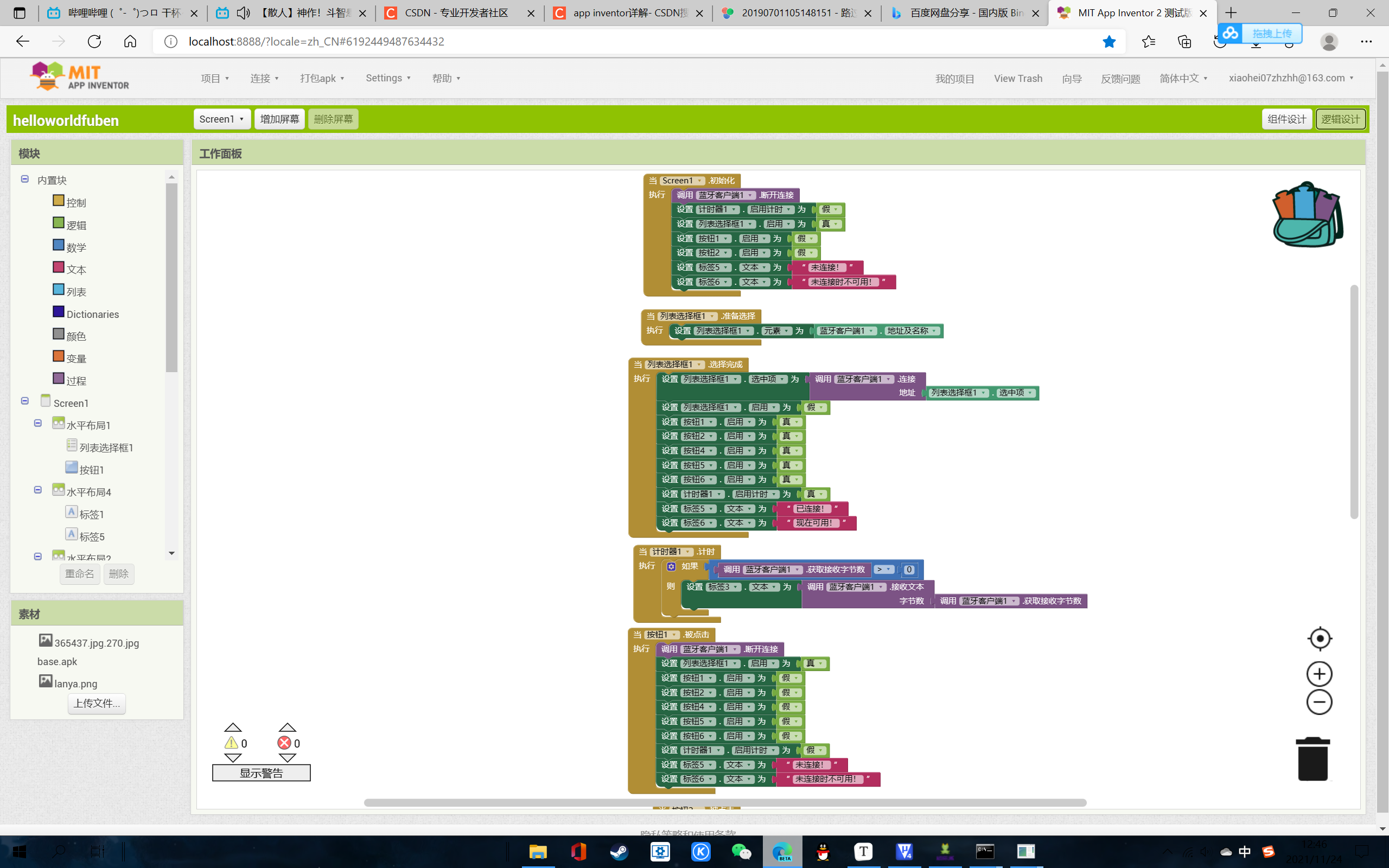This screenshot has height=868, width=1389.
Task: Open the Screen1 screen dropdown
Action: tap(221, 119)
